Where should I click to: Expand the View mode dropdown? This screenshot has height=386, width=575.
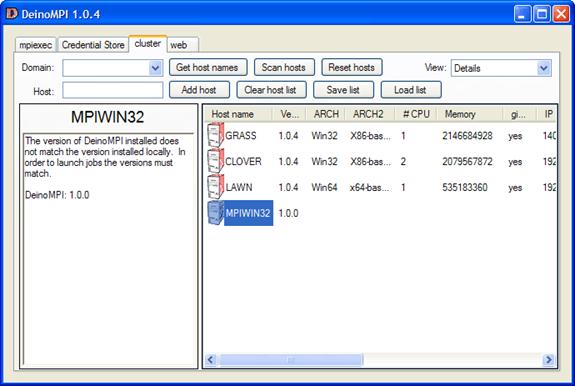[x=544, y=68]
